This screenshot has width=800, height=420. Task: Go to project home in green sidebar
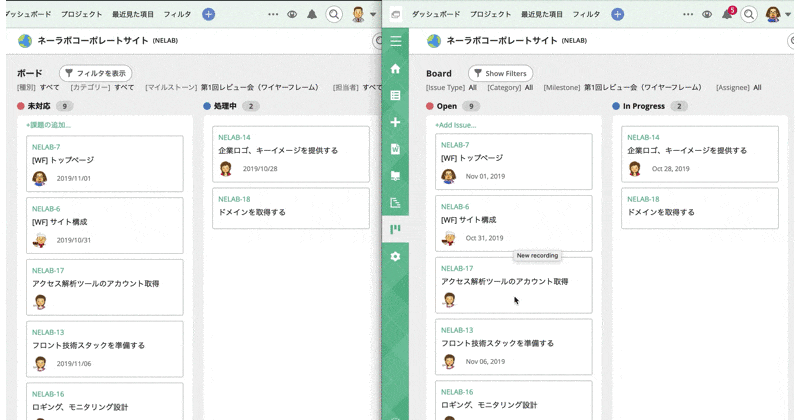[x=396, y=69]
